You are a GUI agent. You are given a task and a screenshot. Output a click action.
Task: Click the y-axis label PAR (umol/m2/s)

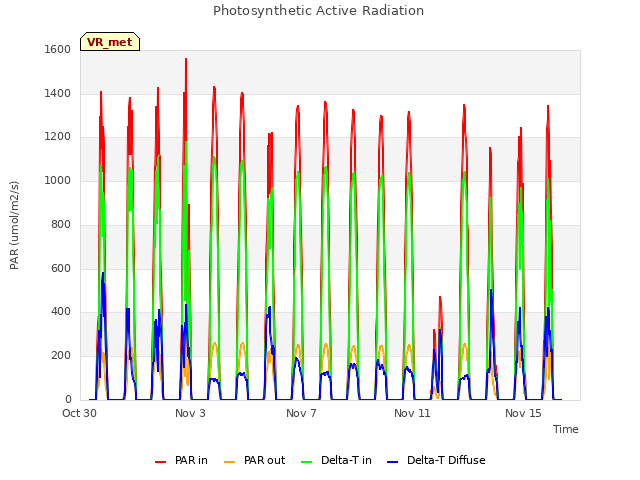click(x=14, y=225)
